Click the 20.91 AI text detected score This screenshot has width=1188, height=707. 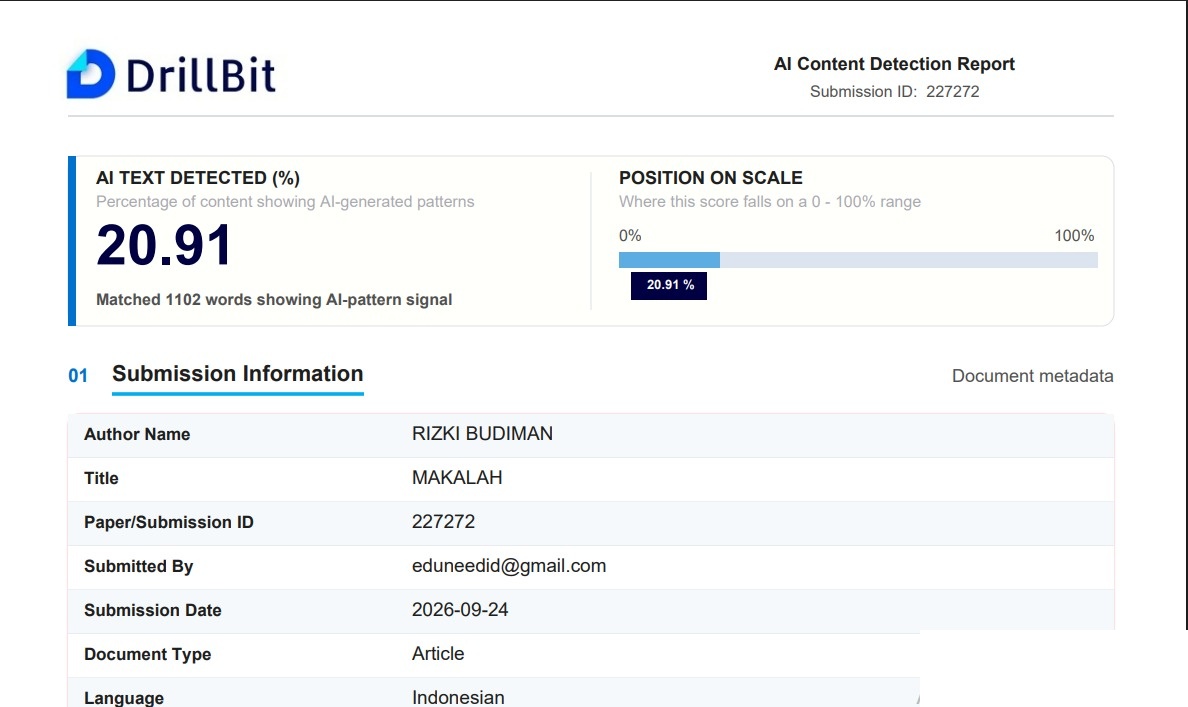tap(164, 246)
